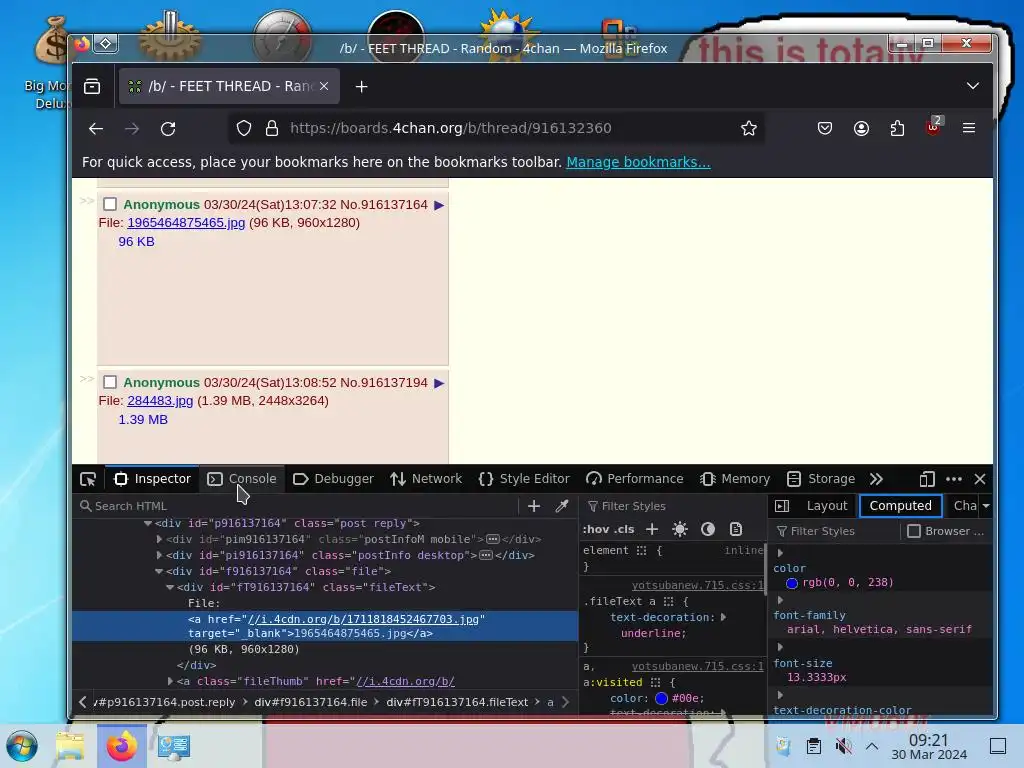Switch to the Debugger tab
1024x768 pixels.
tap(334, 479)
